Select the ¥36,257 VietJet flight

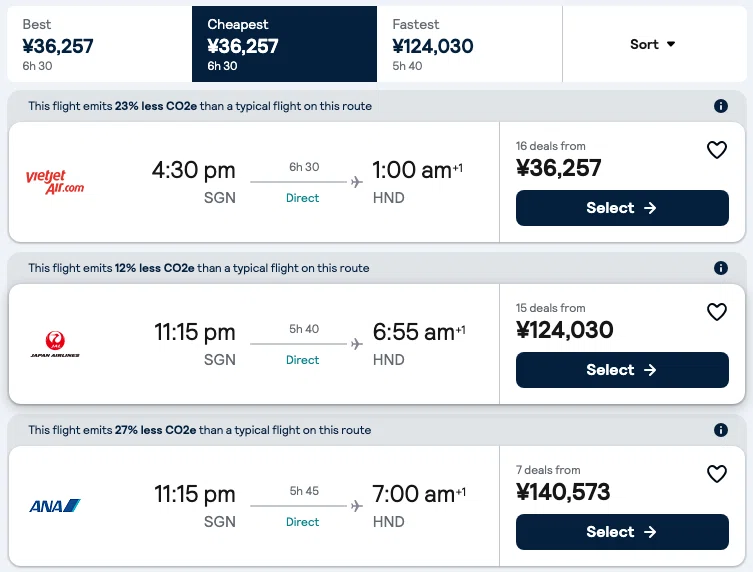click(x=622, y=208)
